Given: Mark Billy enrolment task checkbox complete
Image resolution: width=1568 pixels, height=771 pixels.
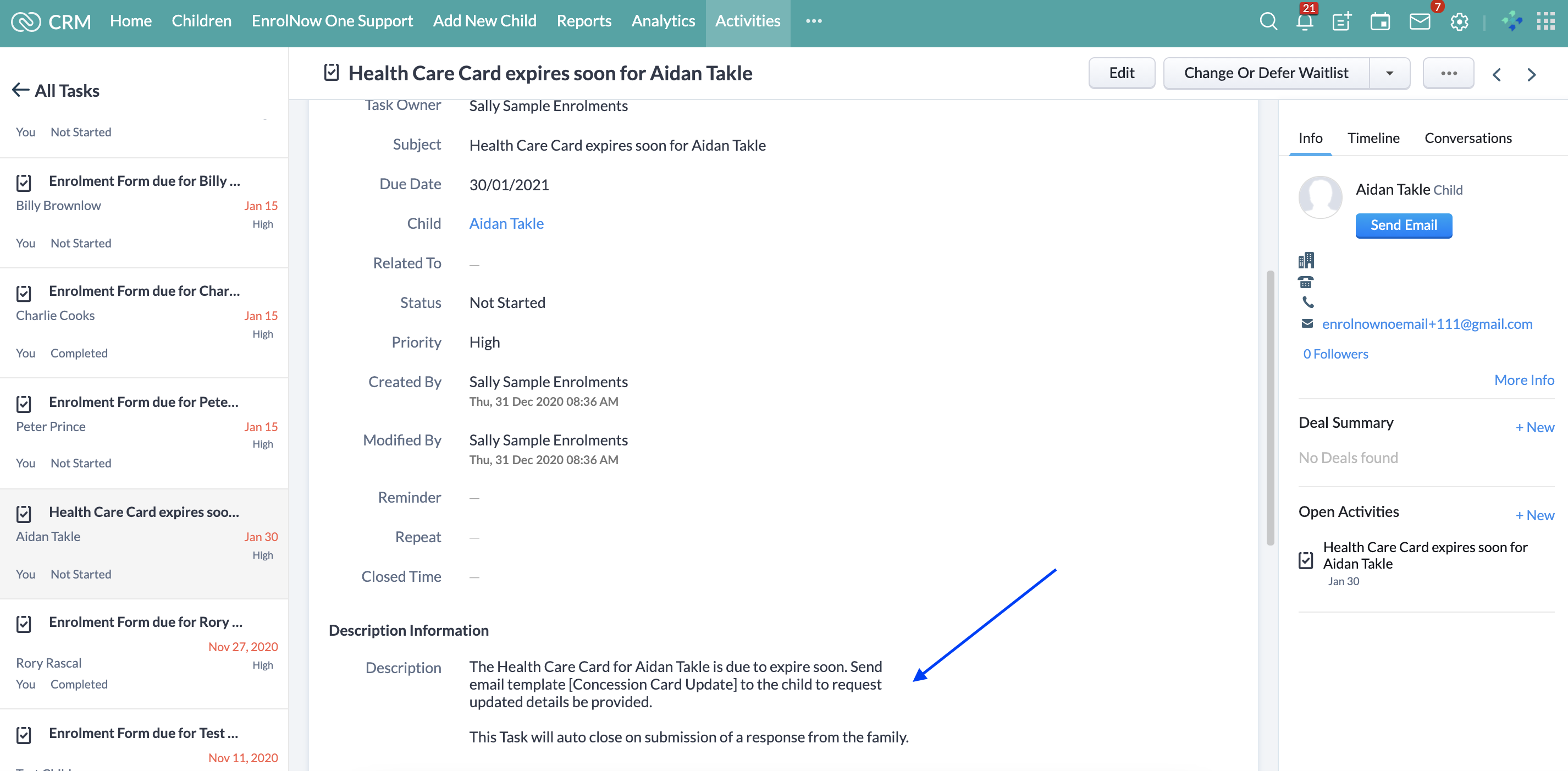Looking at the screenshot, I should [24, 182].
